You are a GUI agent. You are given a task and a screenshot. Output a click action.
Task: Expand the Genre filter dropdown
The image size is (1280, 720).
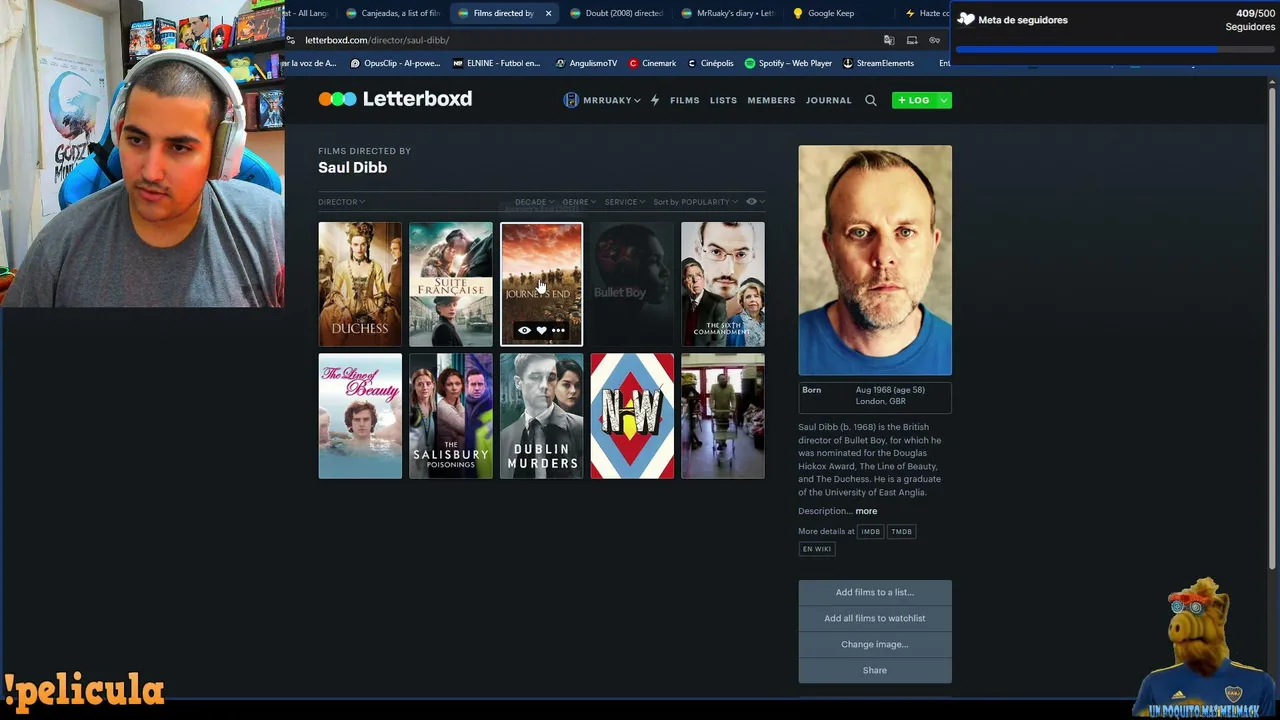579,202
